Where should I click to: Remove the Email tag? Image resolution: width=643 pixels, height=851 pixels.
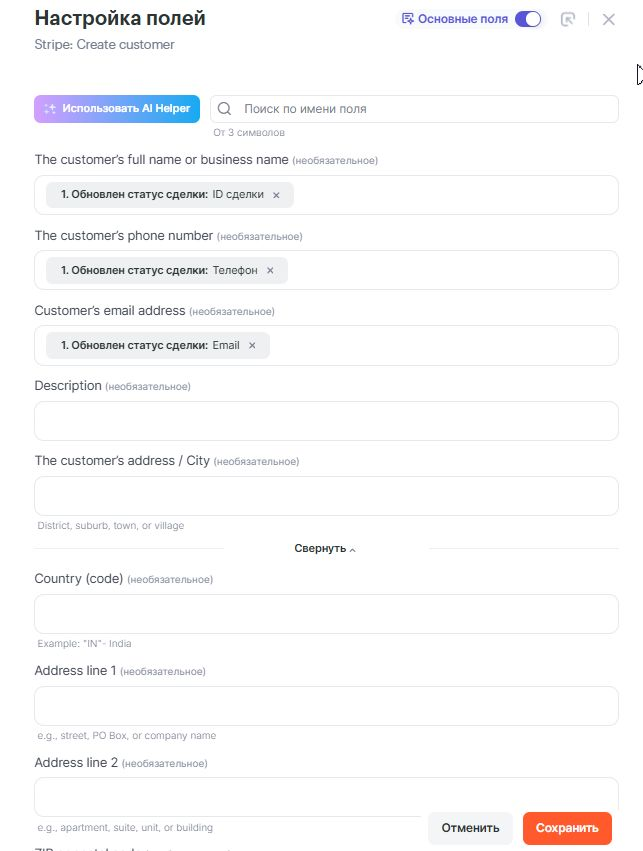[x=252, y=346]
